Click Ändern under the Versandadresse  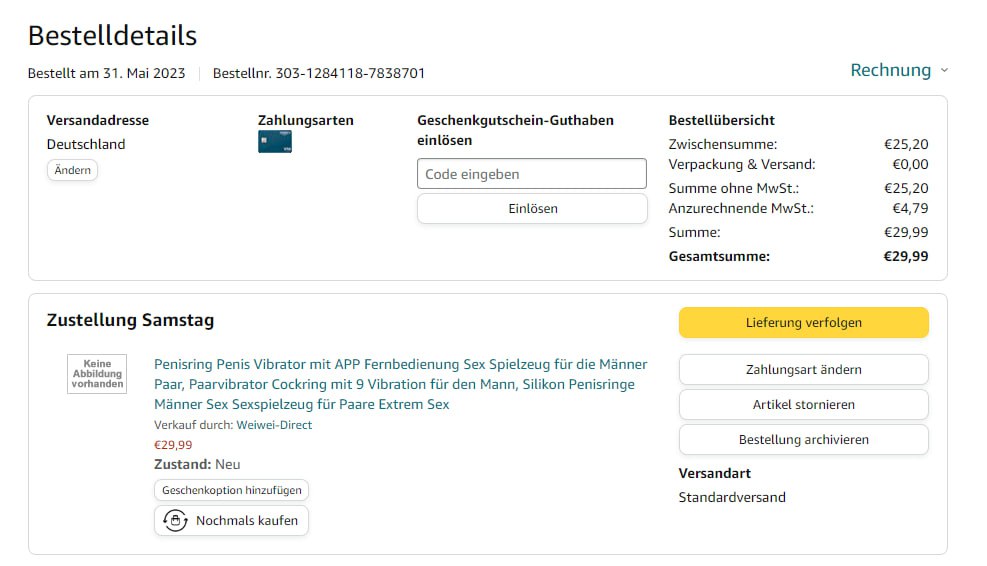(x=72, y=170)
